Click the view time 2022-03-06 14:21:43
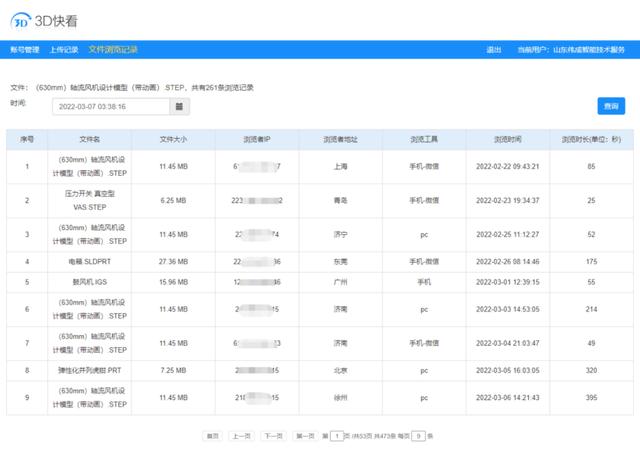The image size is (640, 457). coord(508,397)
